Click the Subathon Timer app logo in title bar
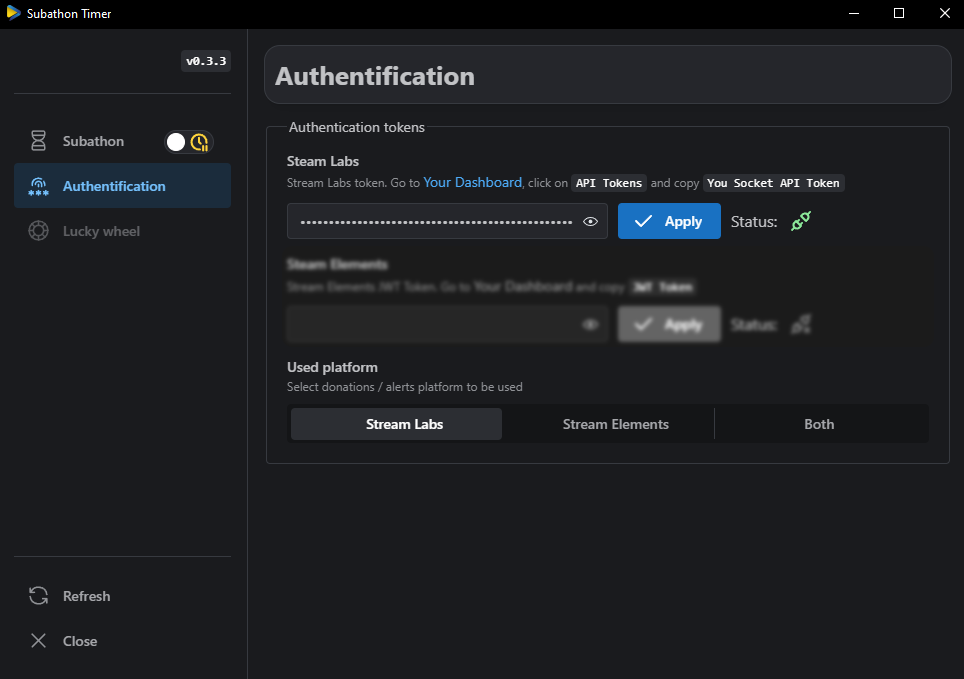Image resolution: width=964 pixels, height=679 pixels. (13, 13)
